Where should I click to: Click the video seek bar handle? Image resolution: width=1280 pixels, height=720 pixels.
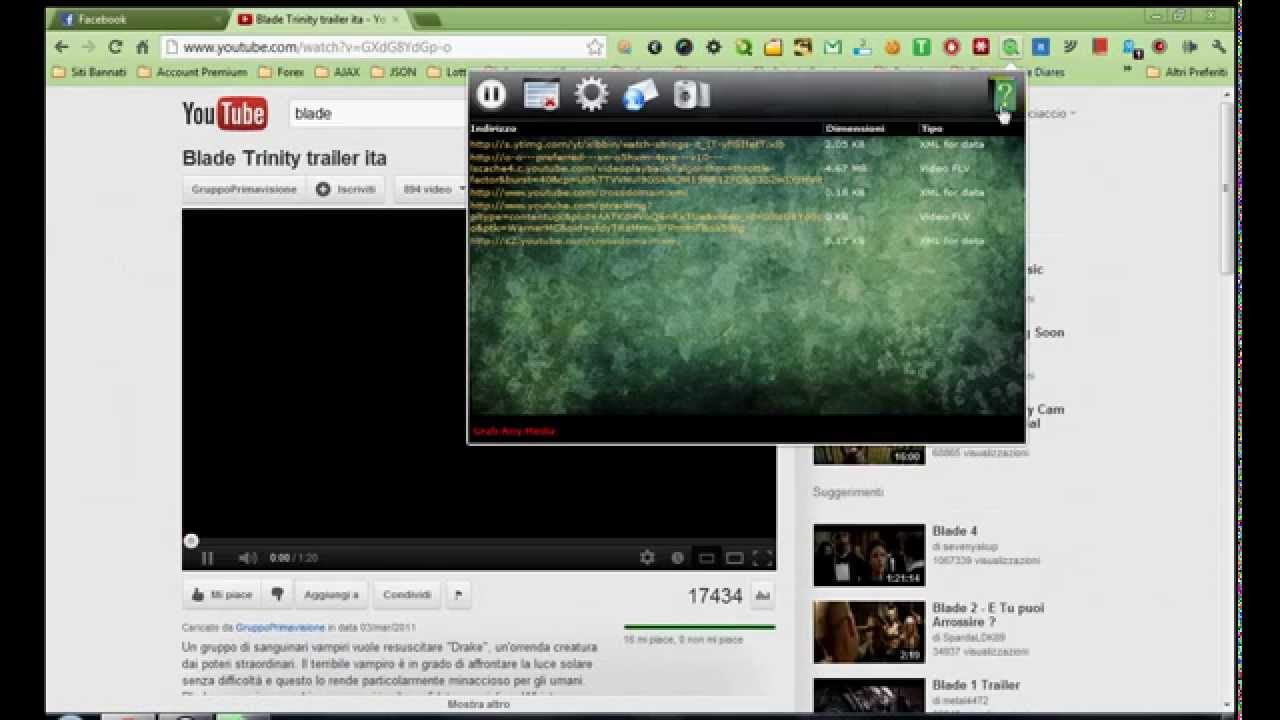(x=191, y=541)
